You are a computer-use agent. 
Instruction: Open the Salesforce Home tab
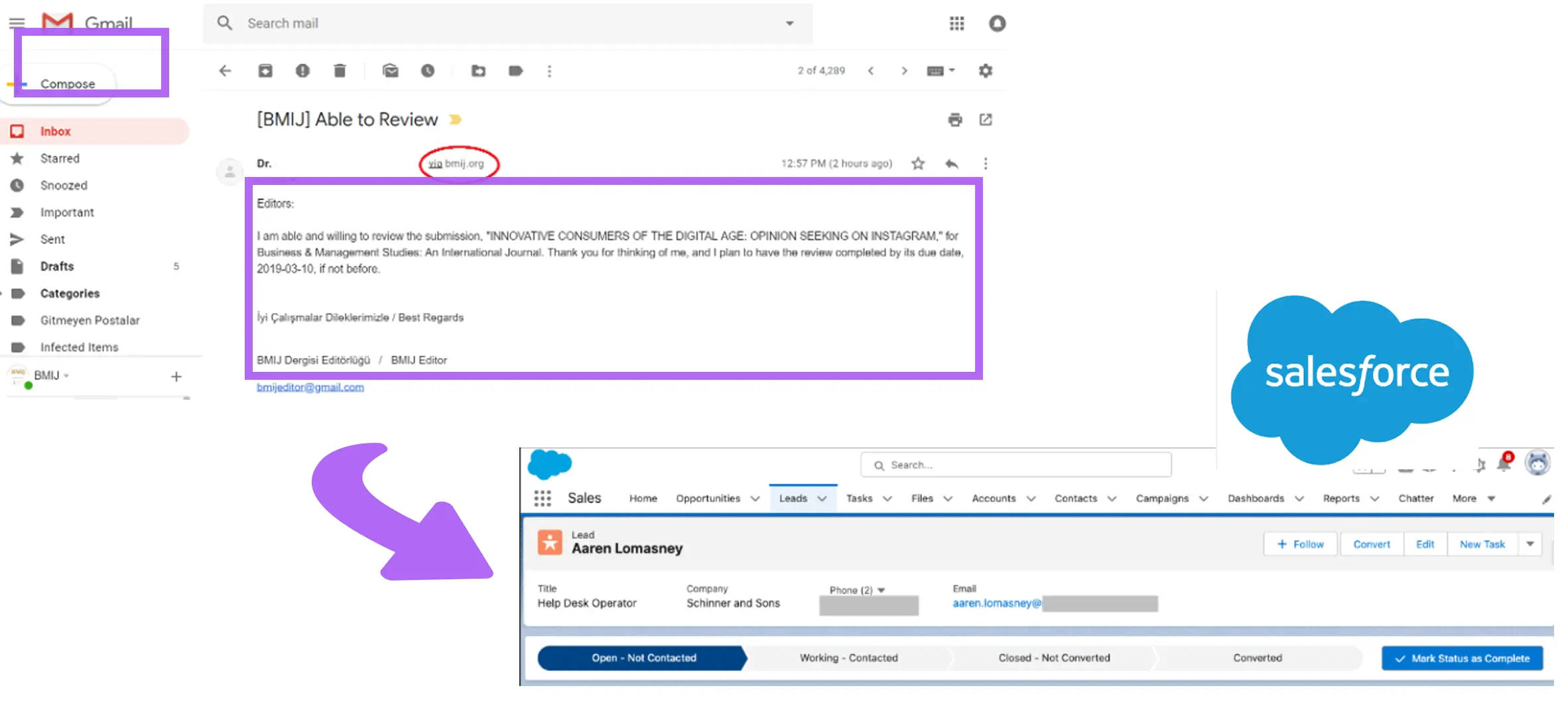click(643, 498)
